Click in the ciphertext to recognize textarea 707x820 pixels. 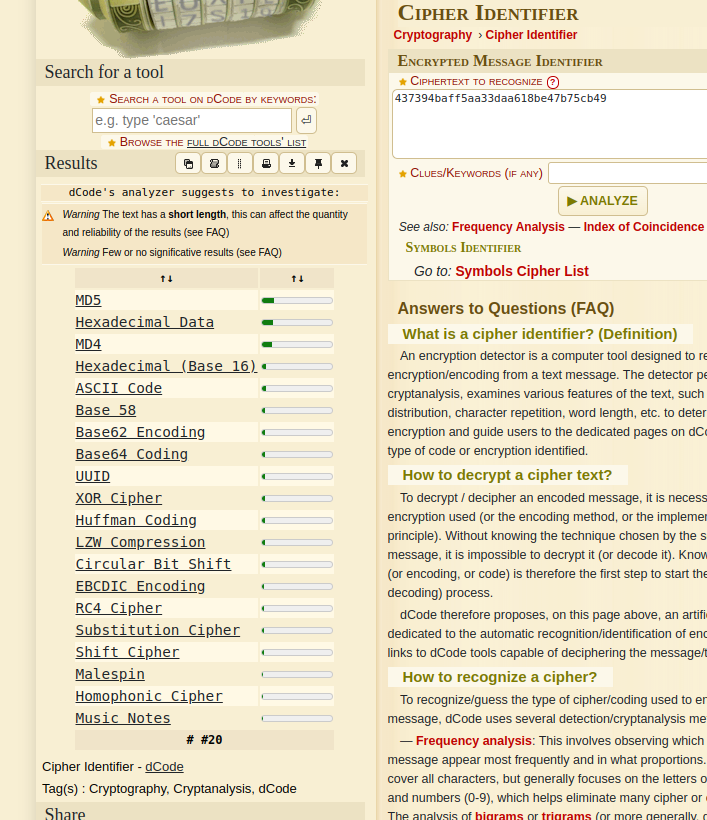(x=550, y=124)
